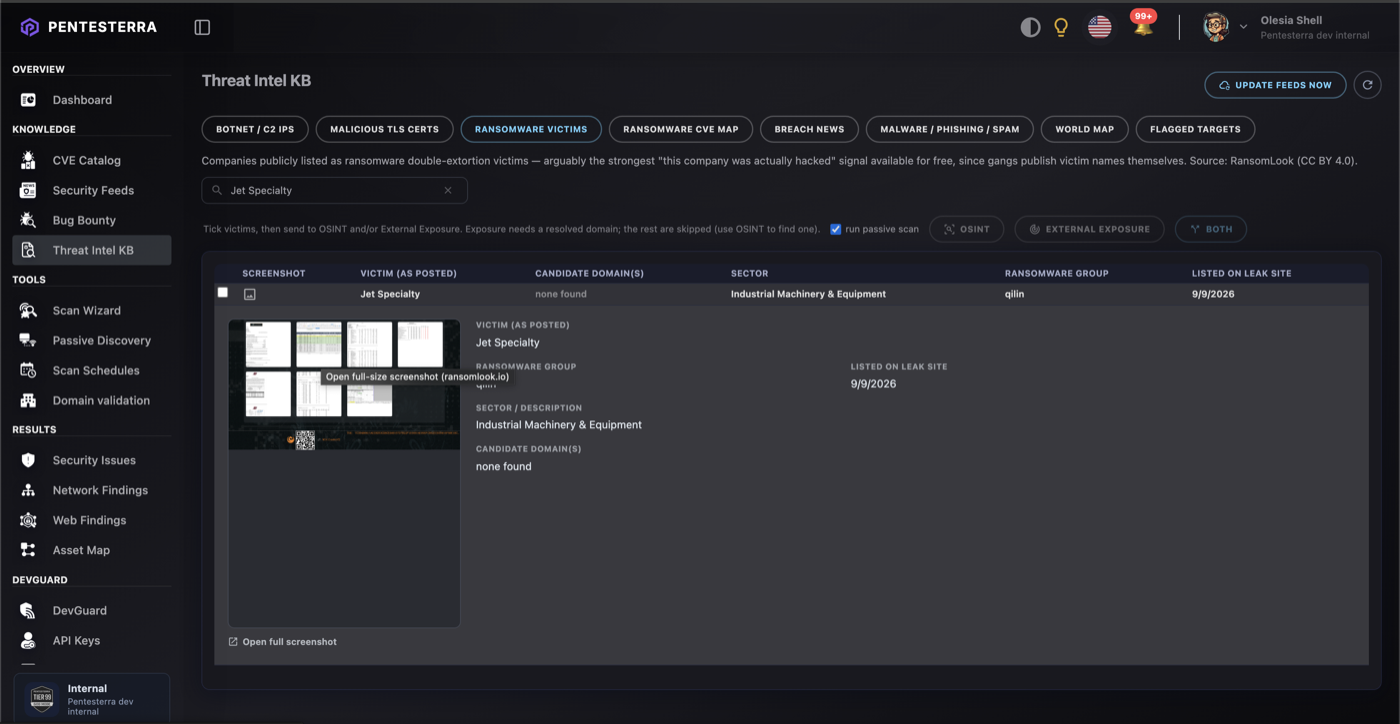Select the Ransomware Victims tab
1400x724 pixels.
tap(531, 129)
